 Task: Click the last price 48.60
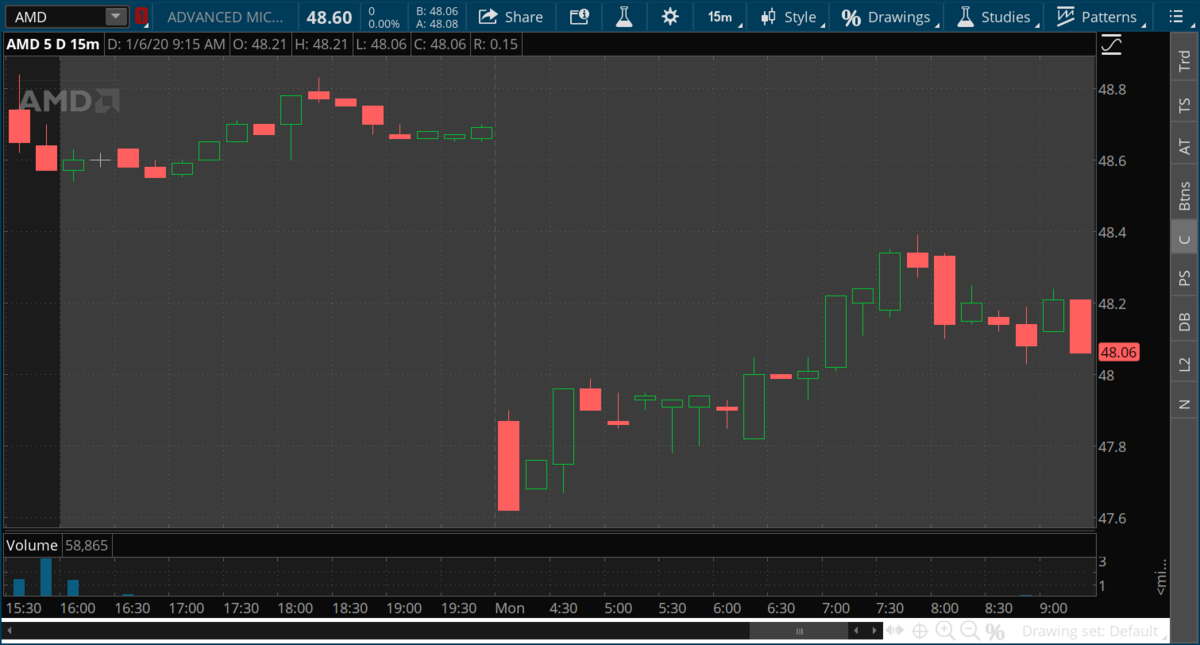coord(329,17)
